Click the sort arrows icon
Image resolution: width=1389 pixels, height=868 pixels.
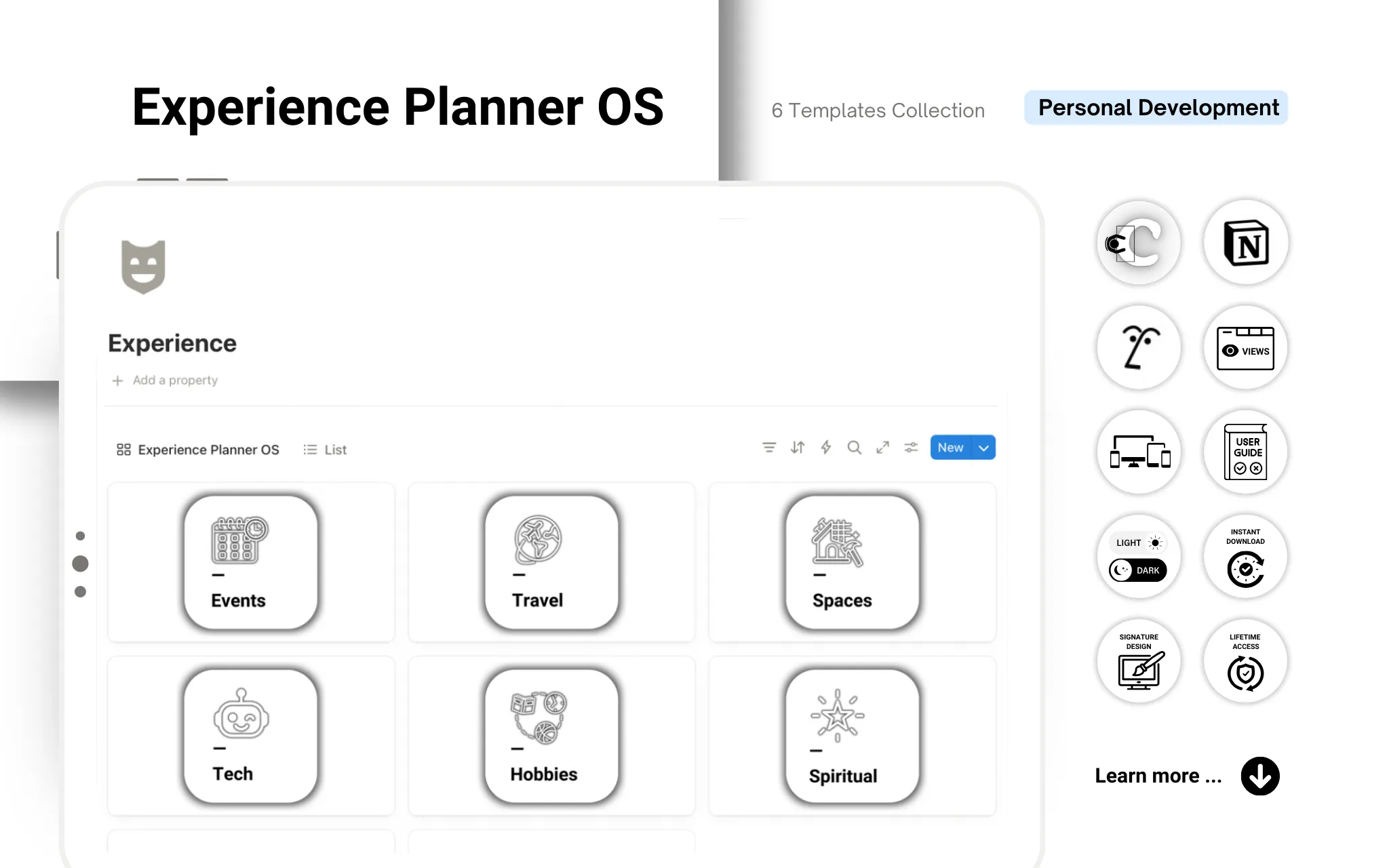(x=798, y=448)
